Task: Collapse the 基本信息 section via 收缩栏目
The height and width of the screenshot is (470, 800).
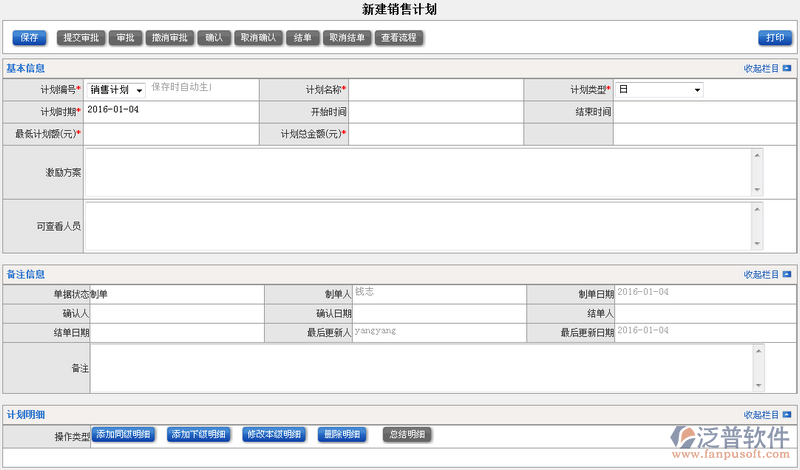Action: click(767, 69)
